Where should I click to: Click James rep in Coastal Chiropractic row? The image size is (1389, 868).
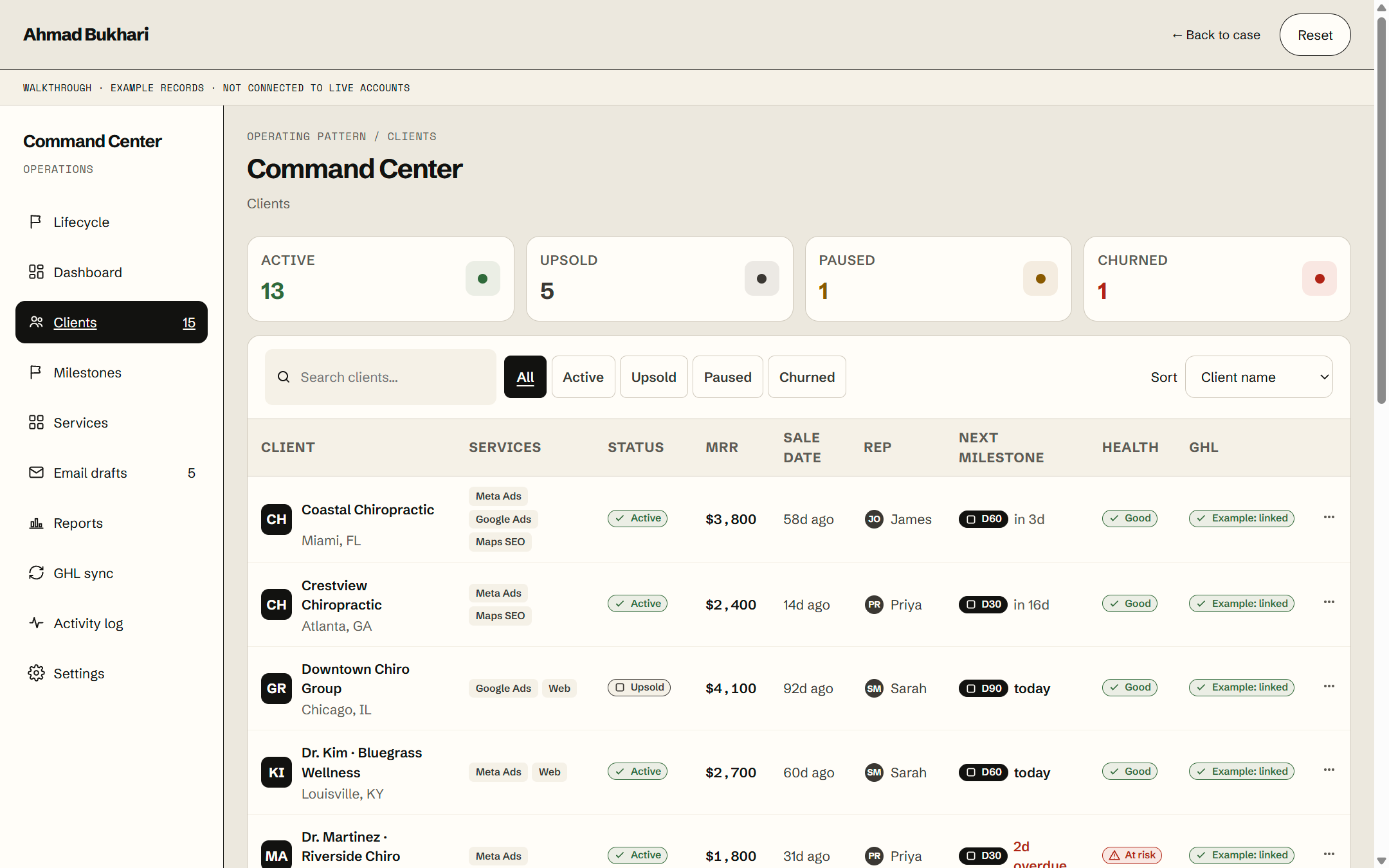pyautogui.click(x=898, y=519)
